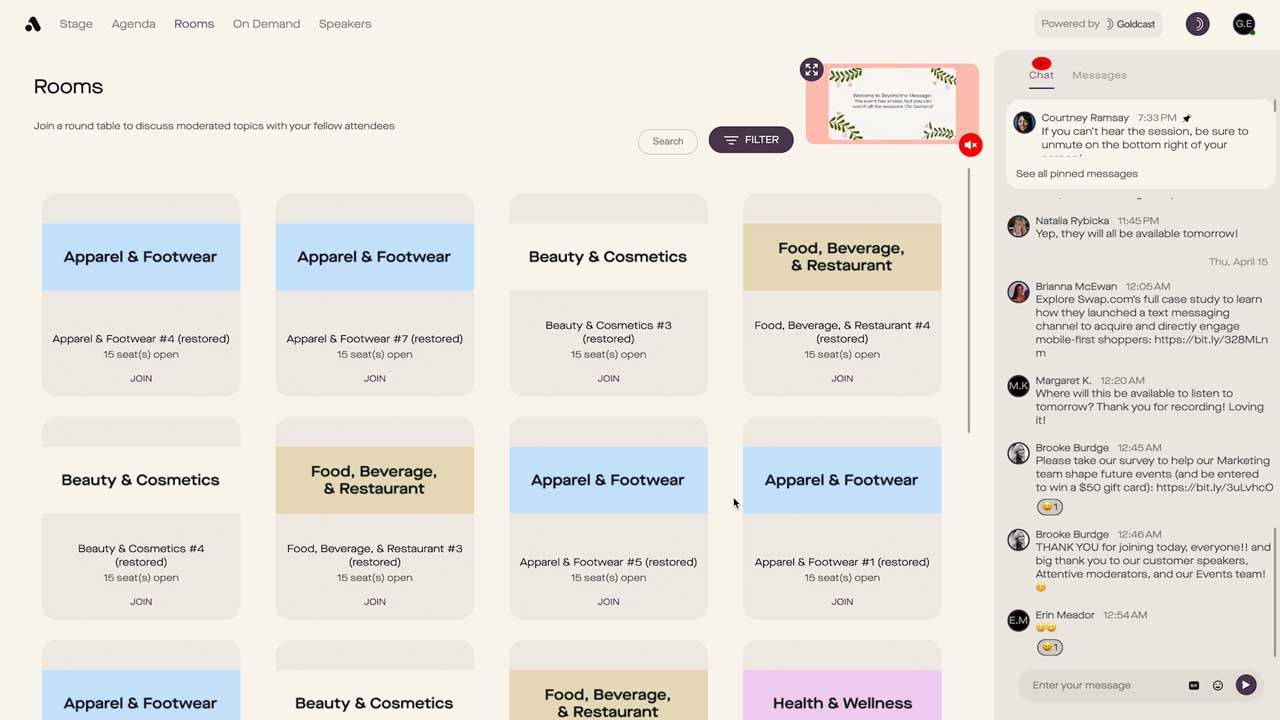Click the Attentive logo in the header

(x=33, y=24)
